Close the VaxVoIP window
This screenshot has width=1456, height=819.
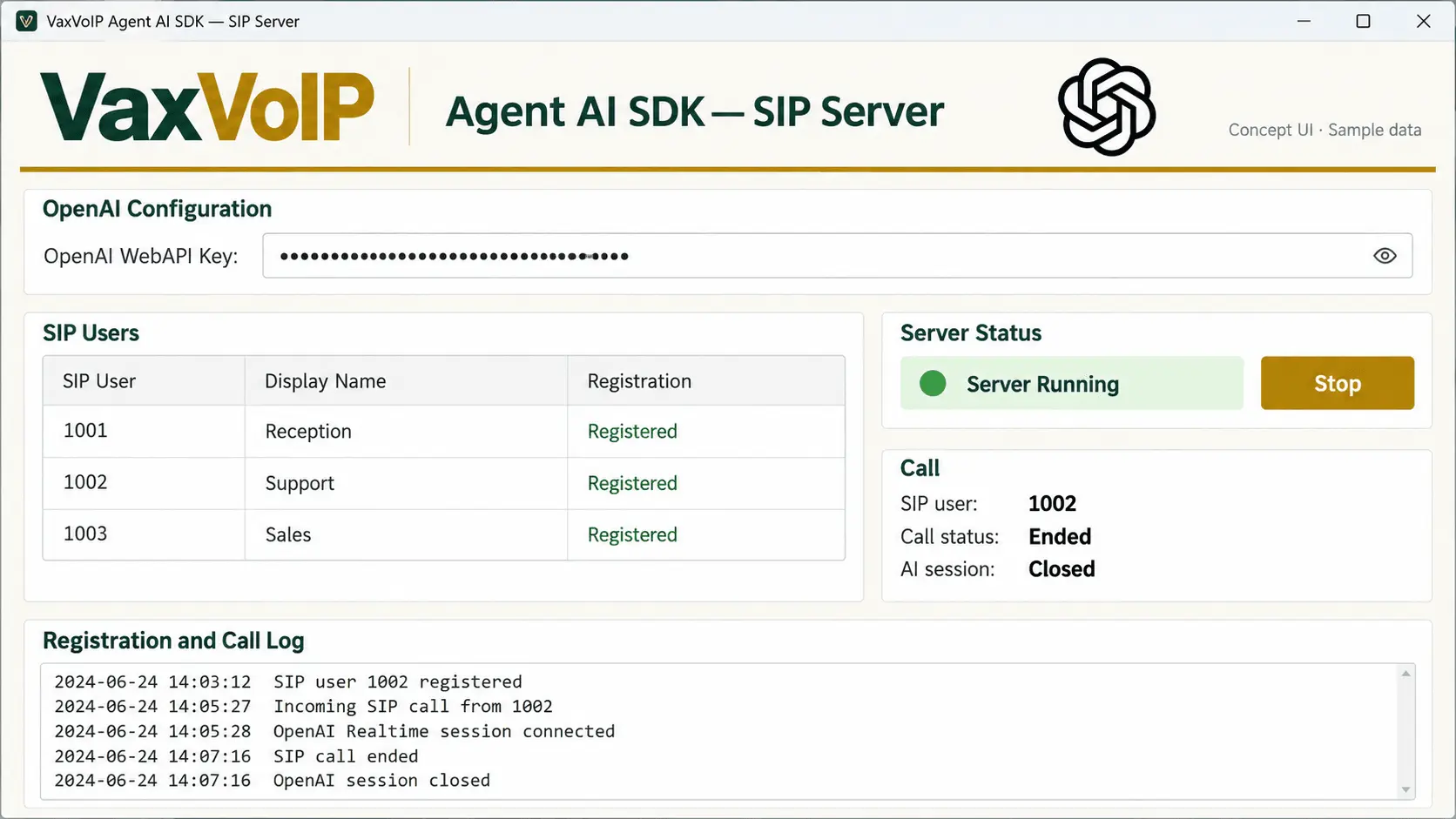pyautogui.click(x=1423, y=21)
